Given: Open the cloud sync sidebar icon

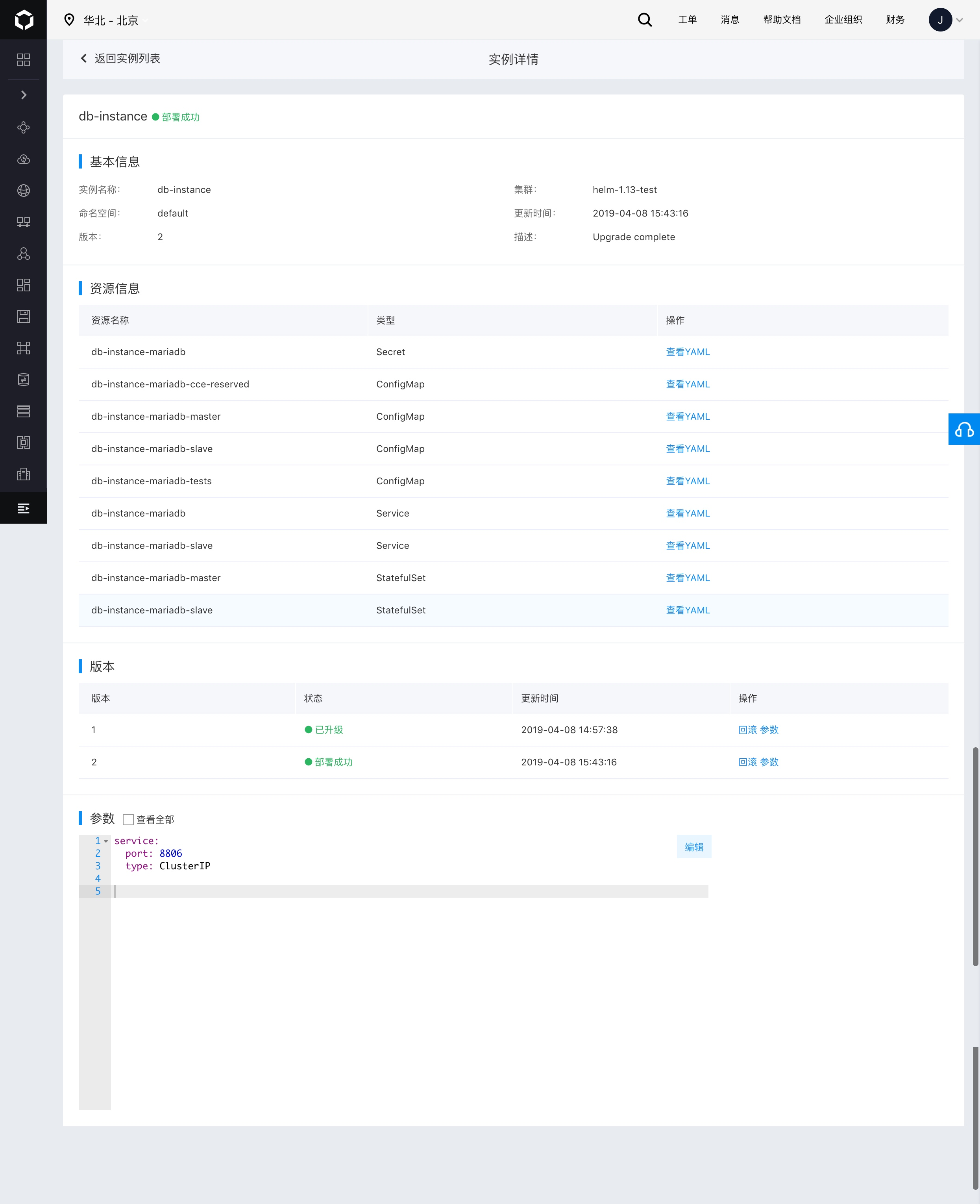Looking at the screenshot, I should (24, 159).
